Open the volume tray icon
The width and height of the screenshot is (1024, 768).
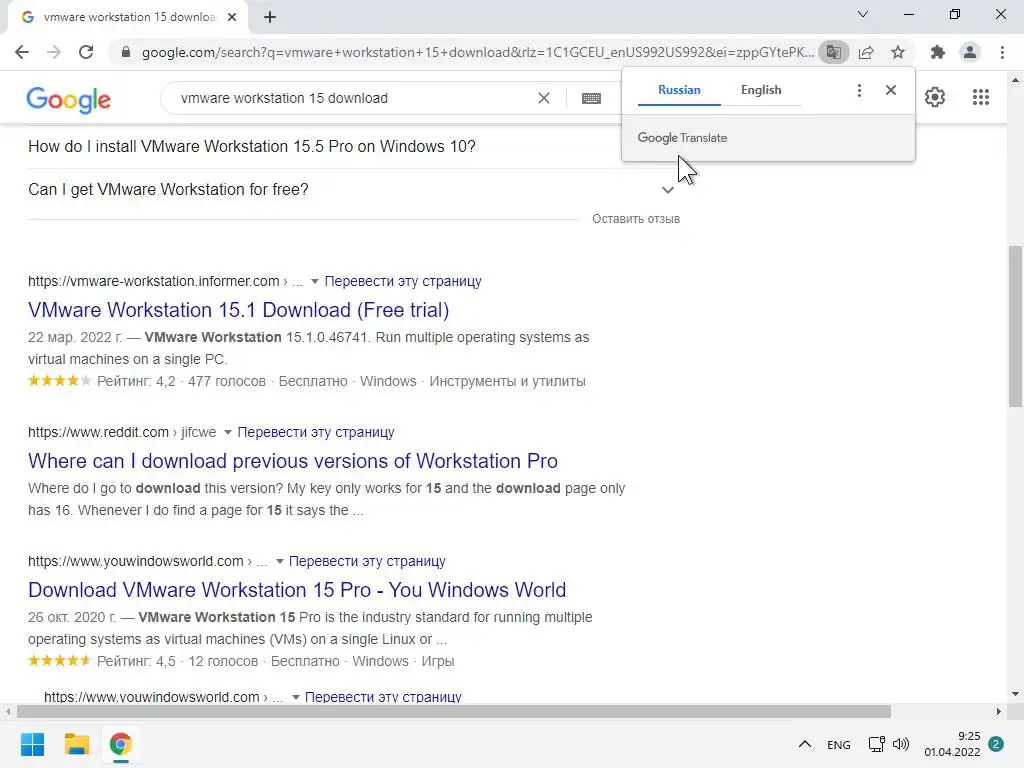pos(901,744)
